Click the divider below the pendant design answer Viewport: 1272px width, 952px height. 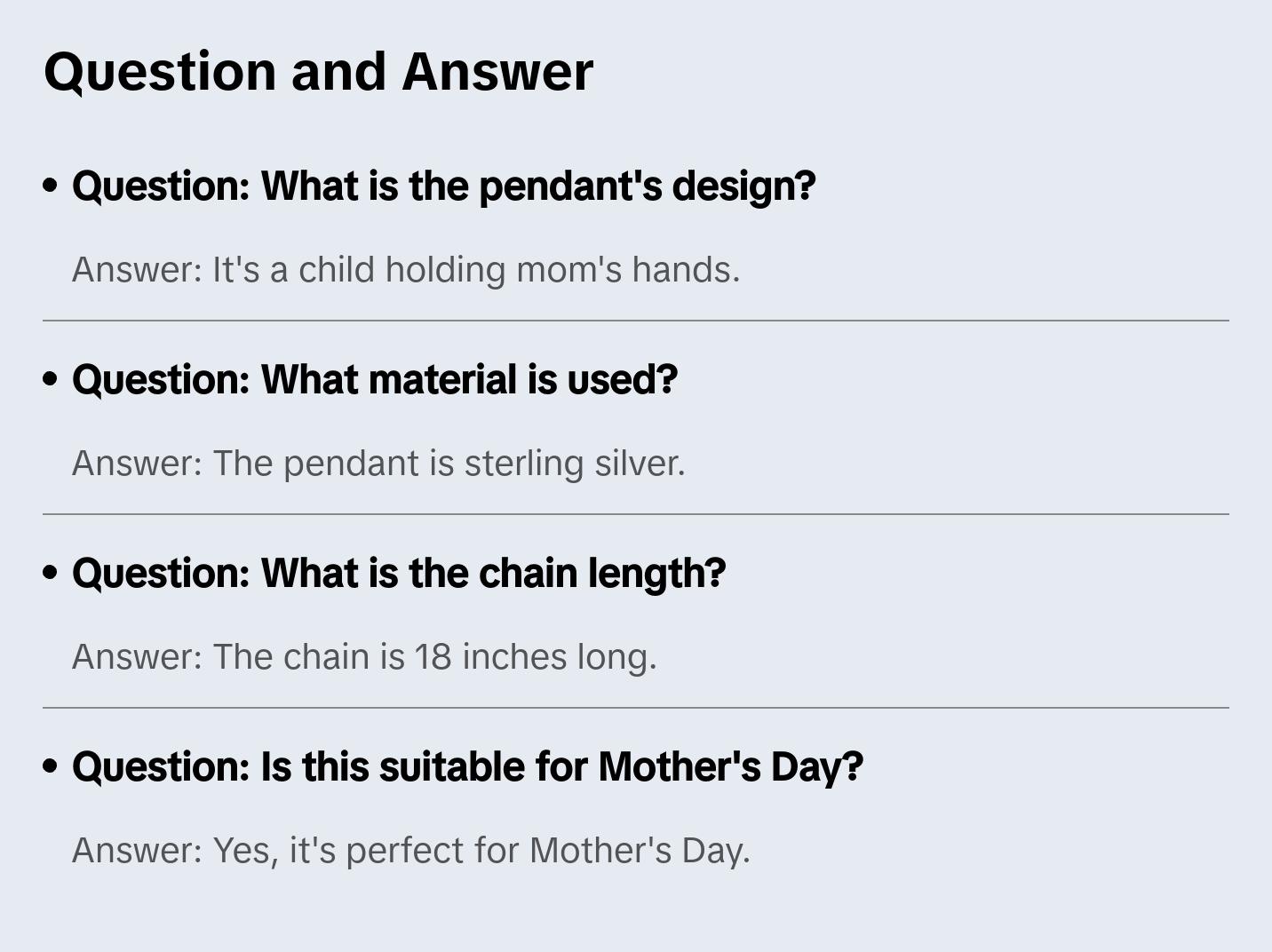pyautogui.click(x=636, y=321)
